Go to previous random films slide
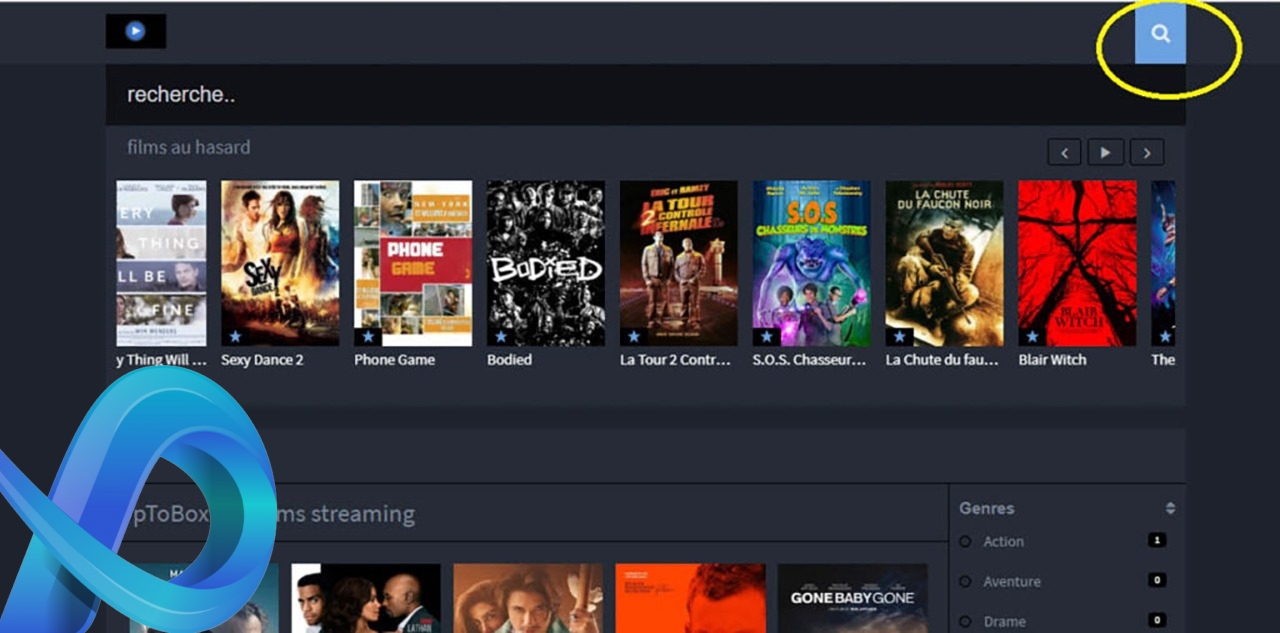This screenshot has width=1280, height=633. (x=1064, y=152)
